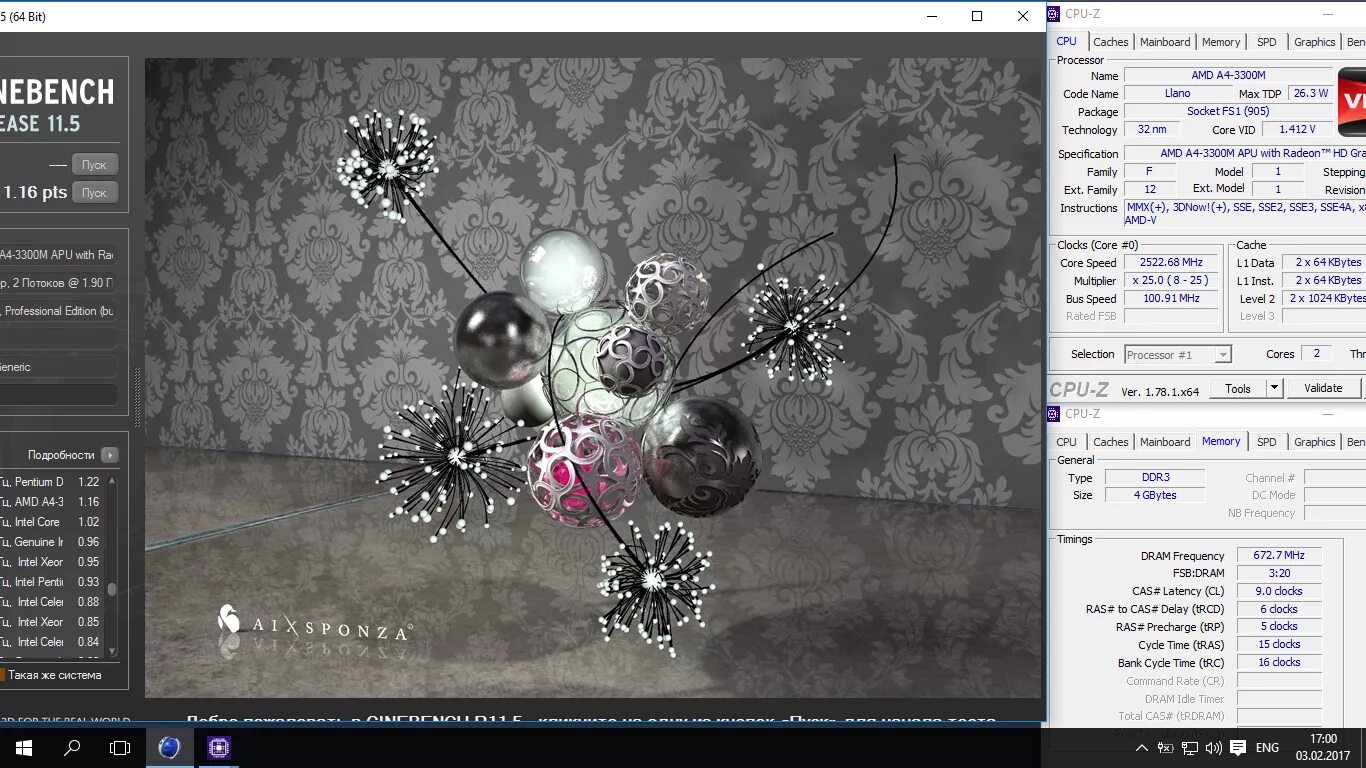Screen dimensions: 1366x768
Task: Click the AMD logo in CPU-Z
Action: 1352,101
